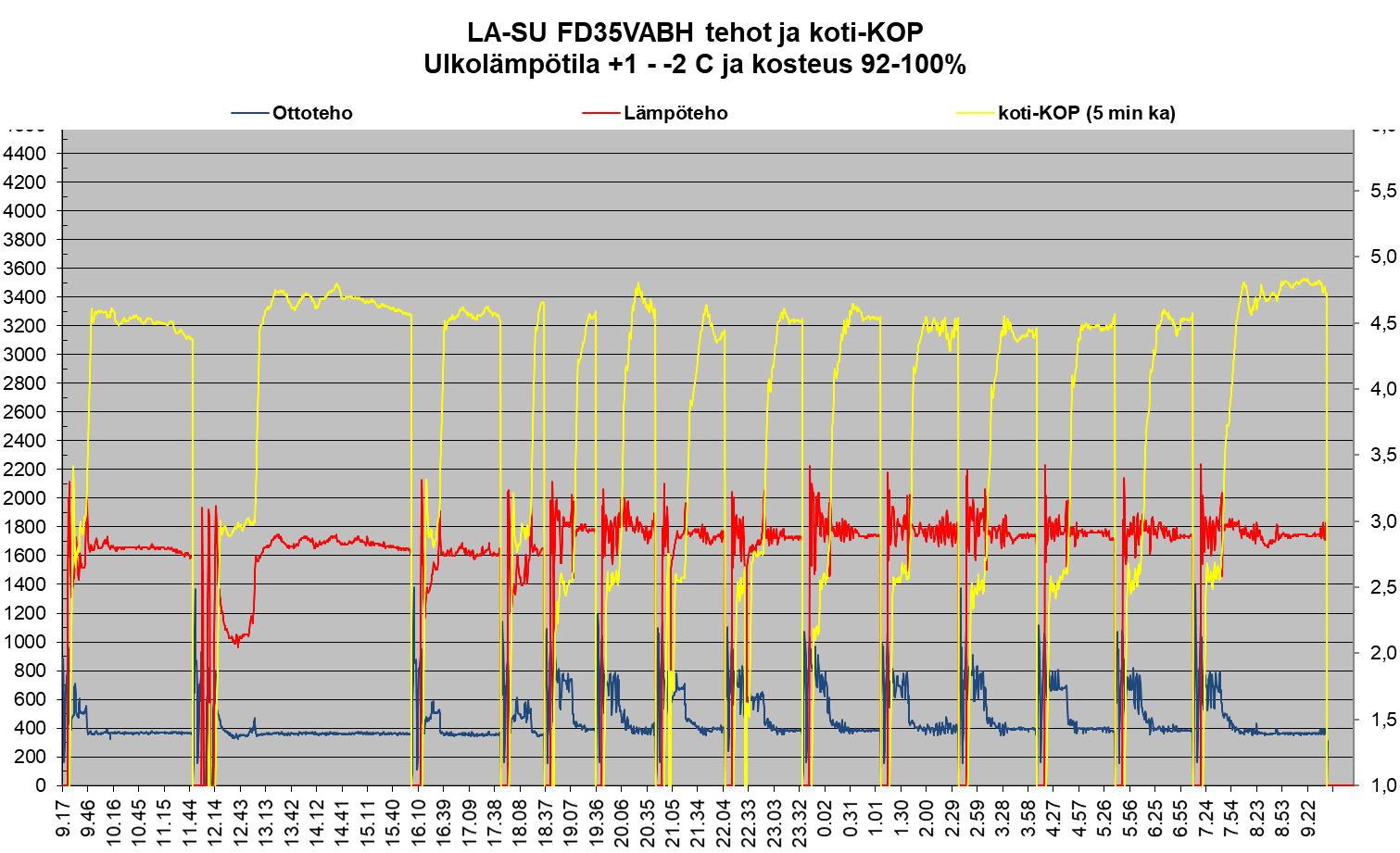This screenshot has width=1400, height=853.
Task: Select the Lämpöteho legend entry text
Action: pyautogui.click(x=675, y=114)
